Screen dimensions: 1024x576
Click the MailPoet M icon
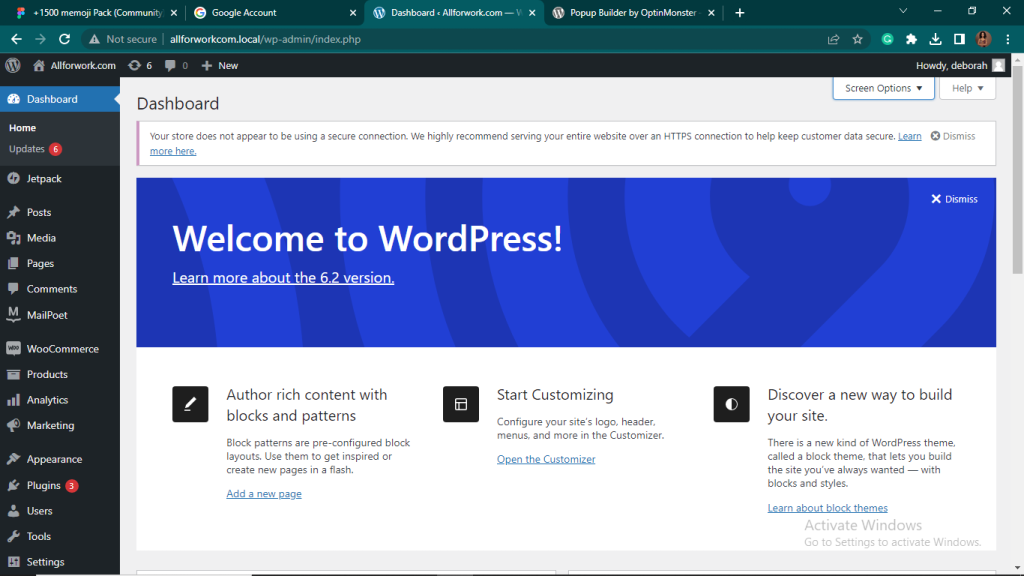click(14, 314)
